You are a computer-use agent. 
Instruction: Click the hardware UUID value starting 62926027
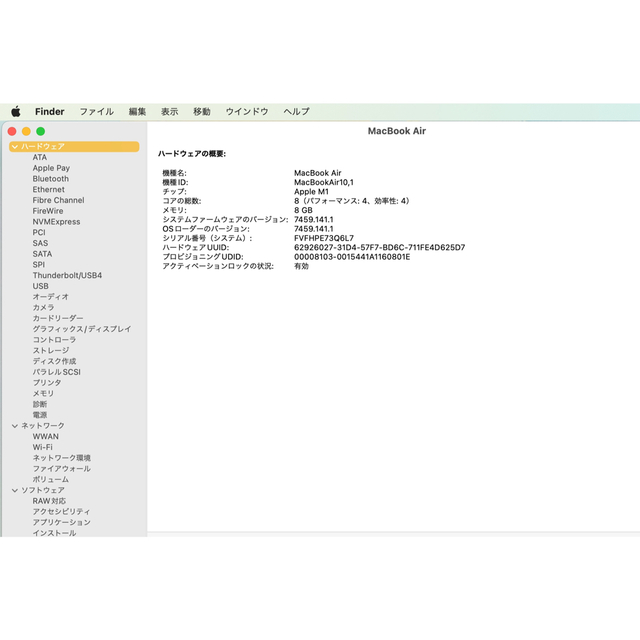click(380, 247)
